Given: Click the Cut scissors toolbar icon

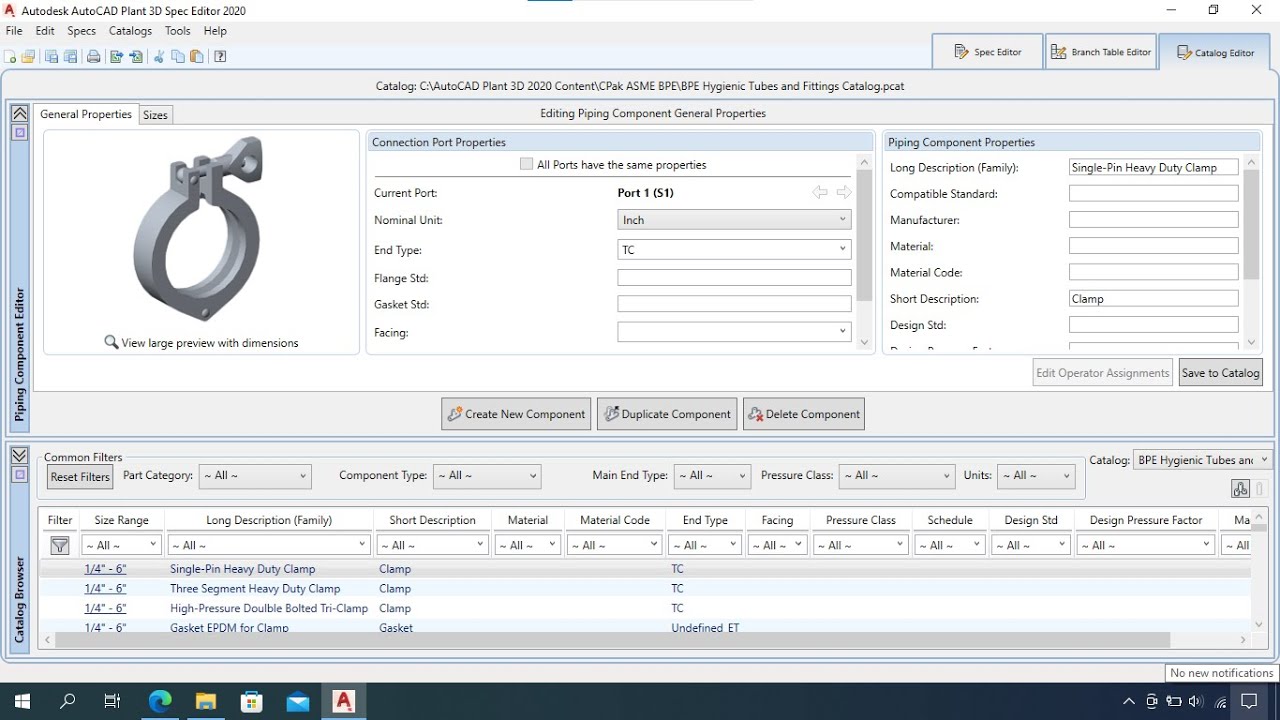Looking at the screenshot, I should pyautogui.click(x=158, y=57).
